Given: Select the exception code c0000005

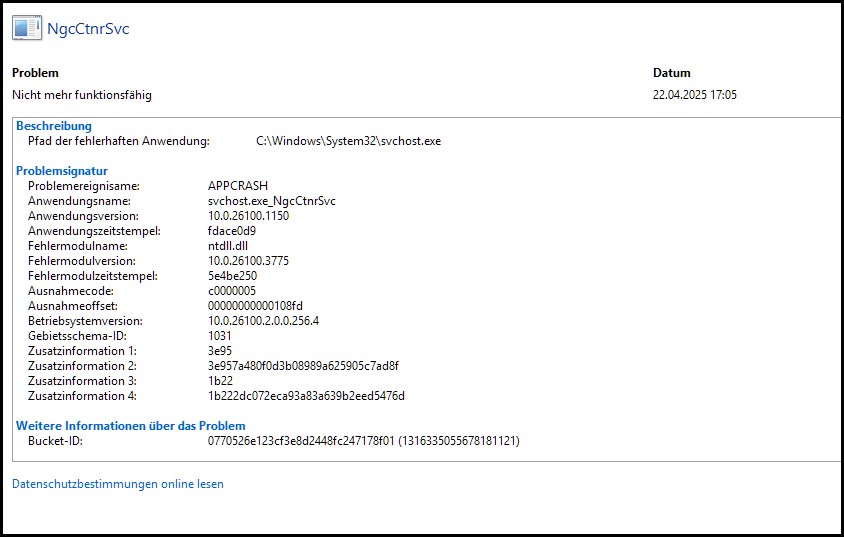Looking at the screenshot, I should tap(232, 291).
